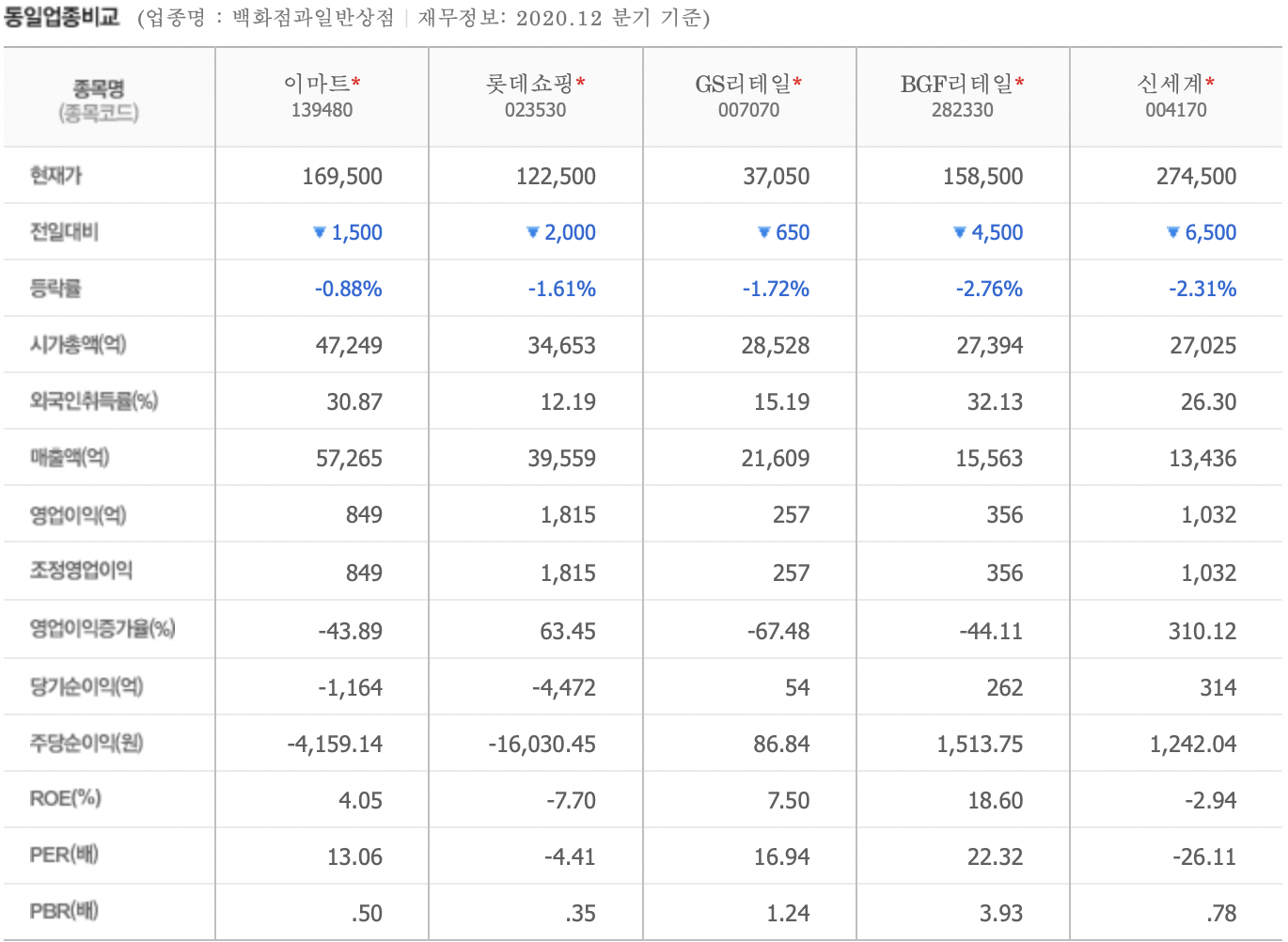Click PER value -26.11
This screenshot has width=1288, height=942.
click(1204, 857)
